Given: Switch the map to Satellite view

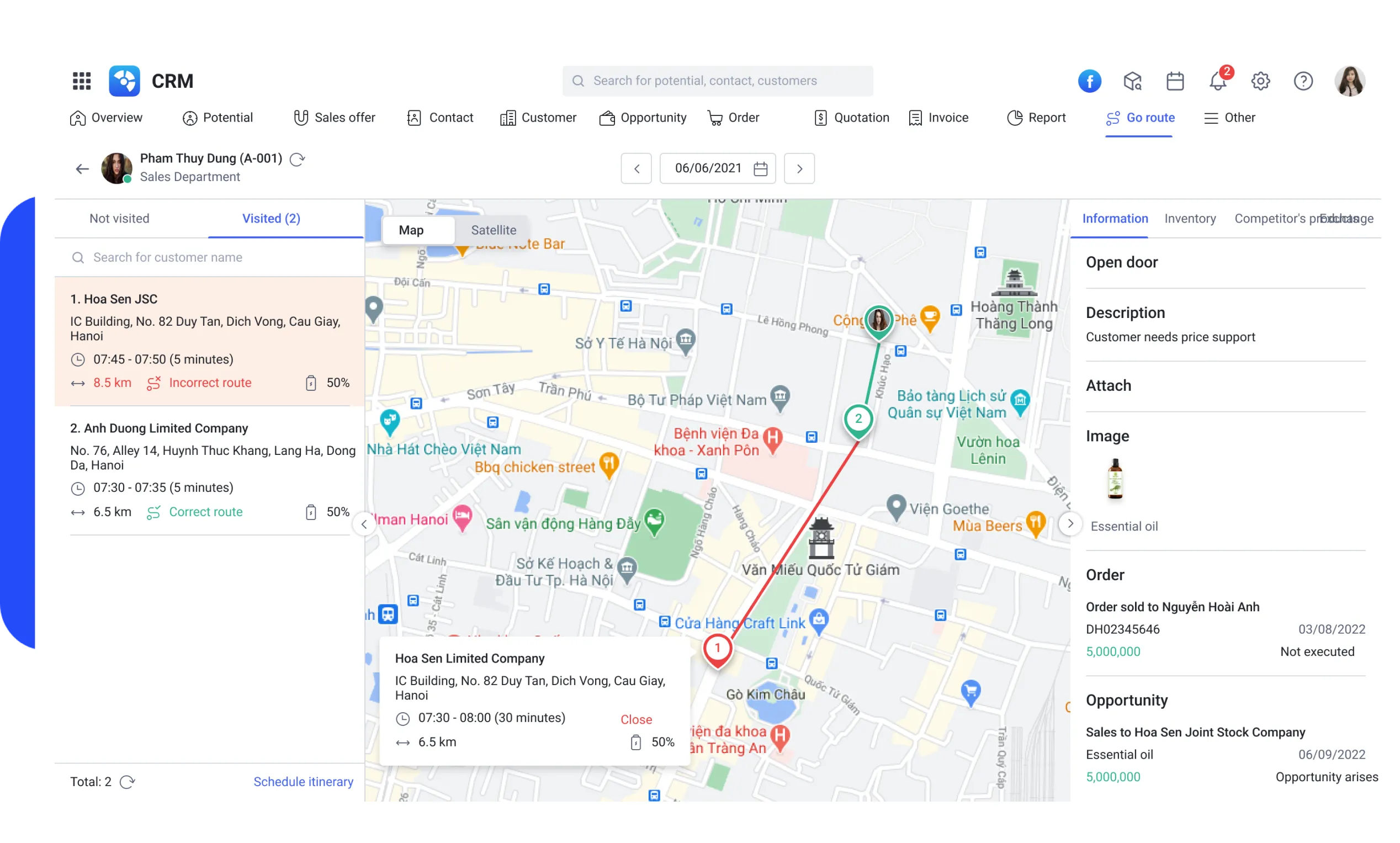Looking at the screenshot, I should pos(493,230).
